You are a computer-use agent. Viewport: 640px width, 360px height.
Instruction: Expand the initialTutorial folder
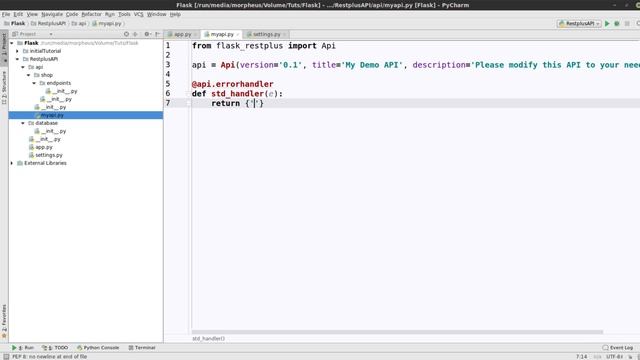18,51
